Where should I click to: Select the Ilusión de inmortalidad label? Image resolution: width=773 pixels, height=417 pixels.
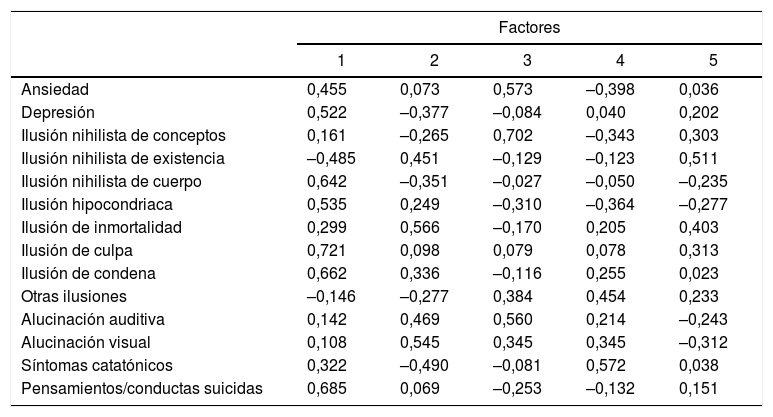101,227
